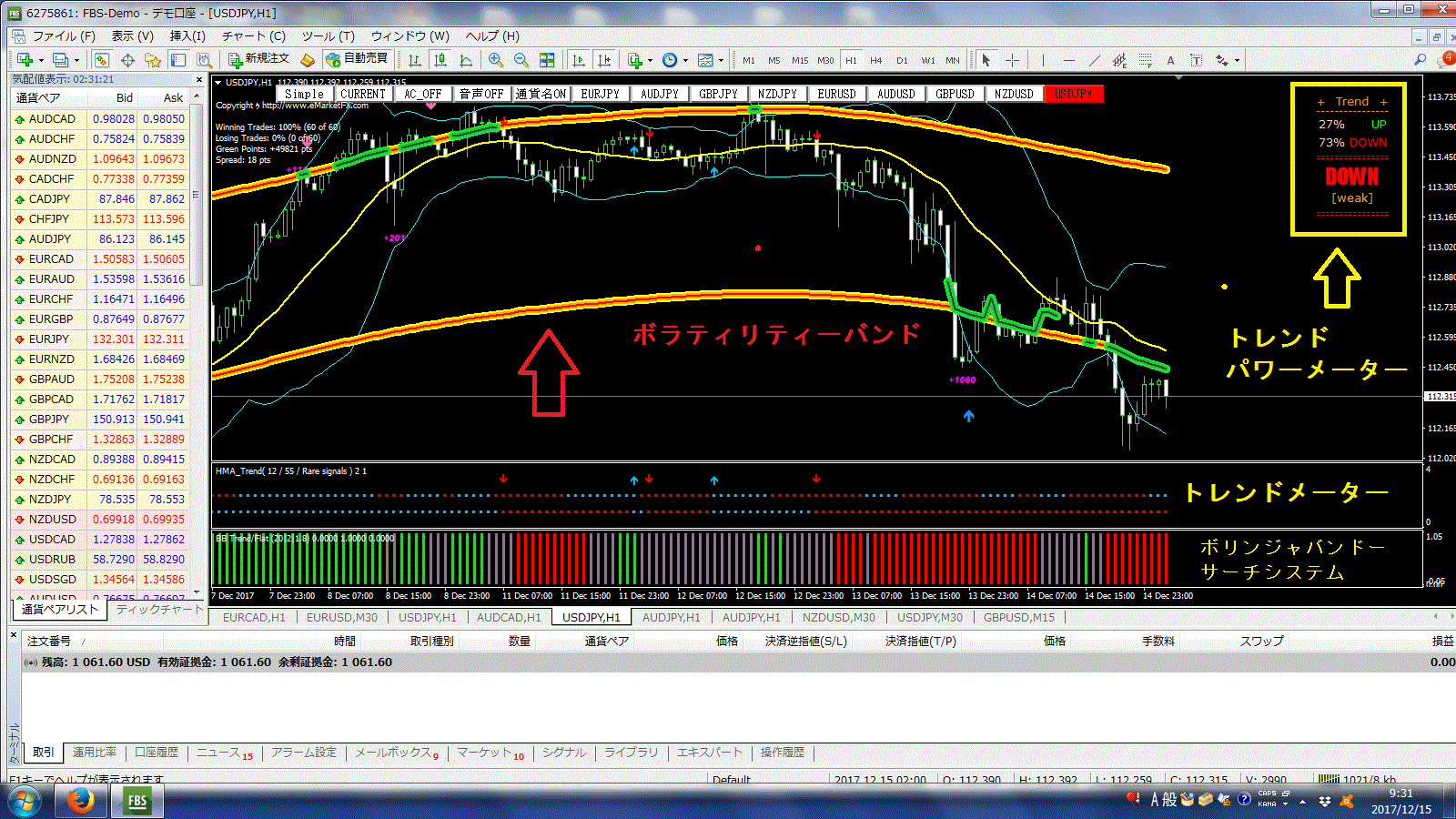Image resolution: width=1456 pixels, height=819 pixels.
Task: Expand the indicators list dropdown arrow
Action: click(650, 61)
